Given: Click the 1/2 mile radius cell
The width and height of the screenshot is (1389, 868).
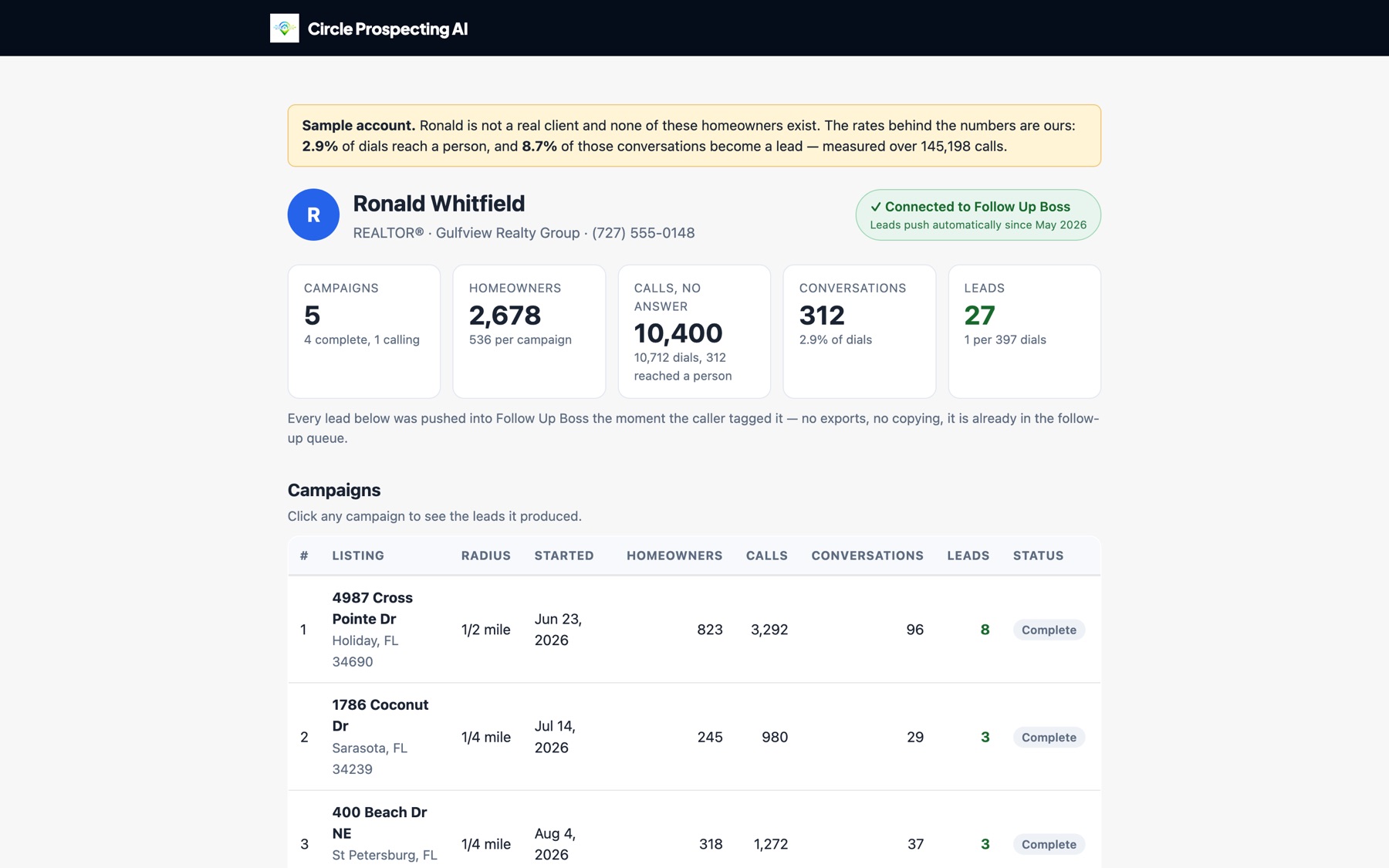Looking at the screenshot, I should click(486, 630).
